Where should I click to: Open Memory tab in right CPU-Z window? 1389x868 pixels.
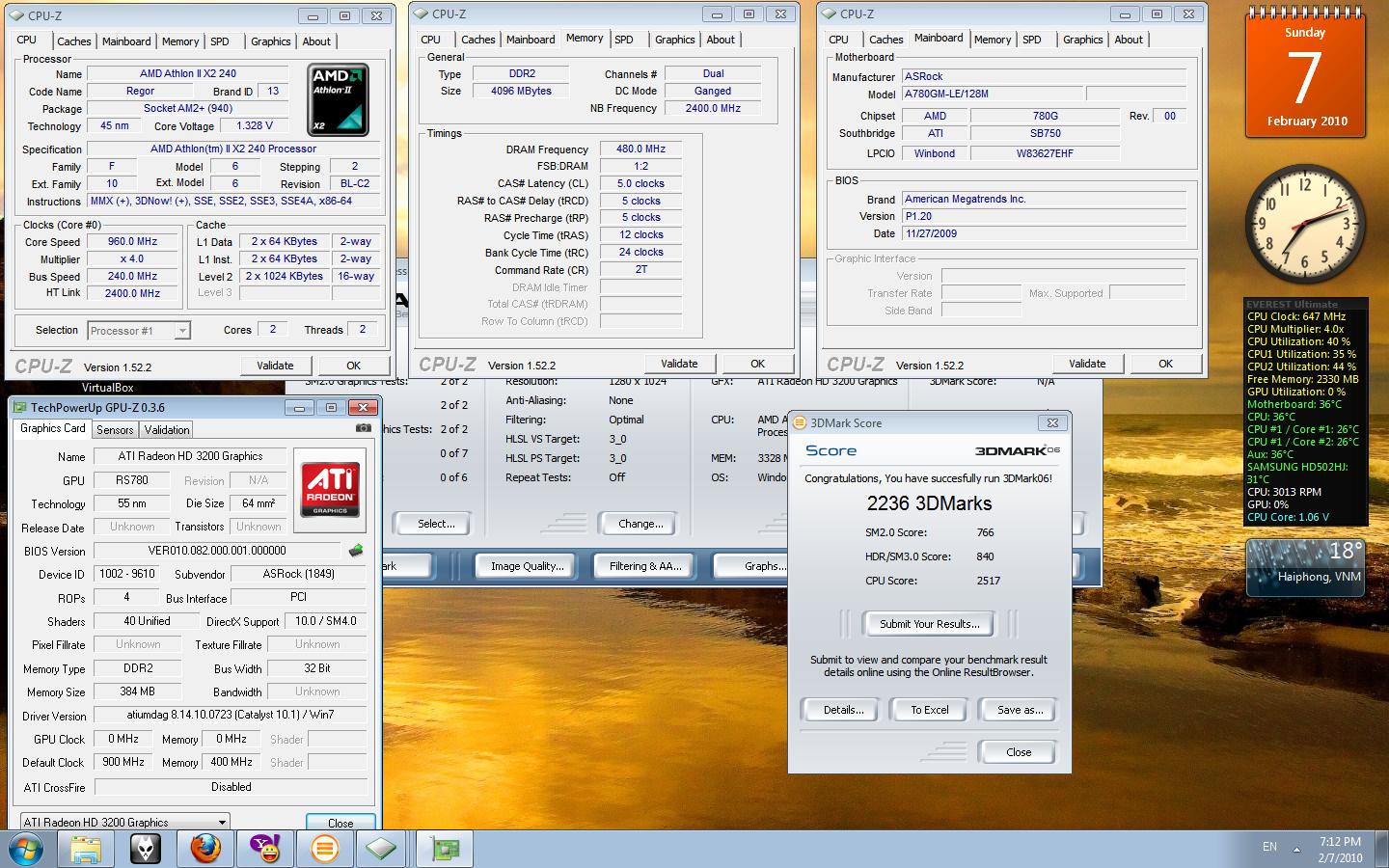click(993, 40)
